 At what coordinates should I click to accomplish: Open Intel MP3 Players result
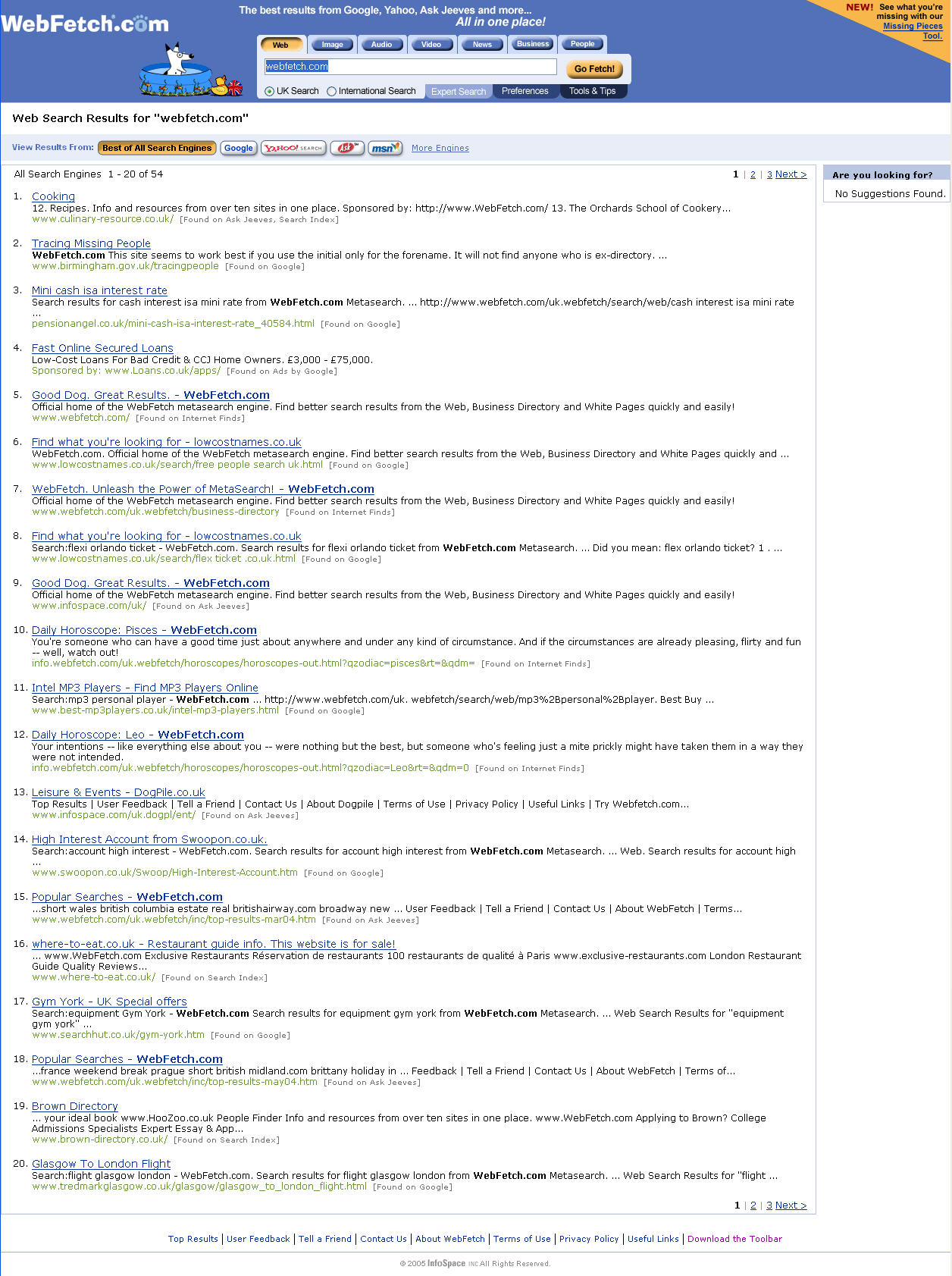point(145,688)
